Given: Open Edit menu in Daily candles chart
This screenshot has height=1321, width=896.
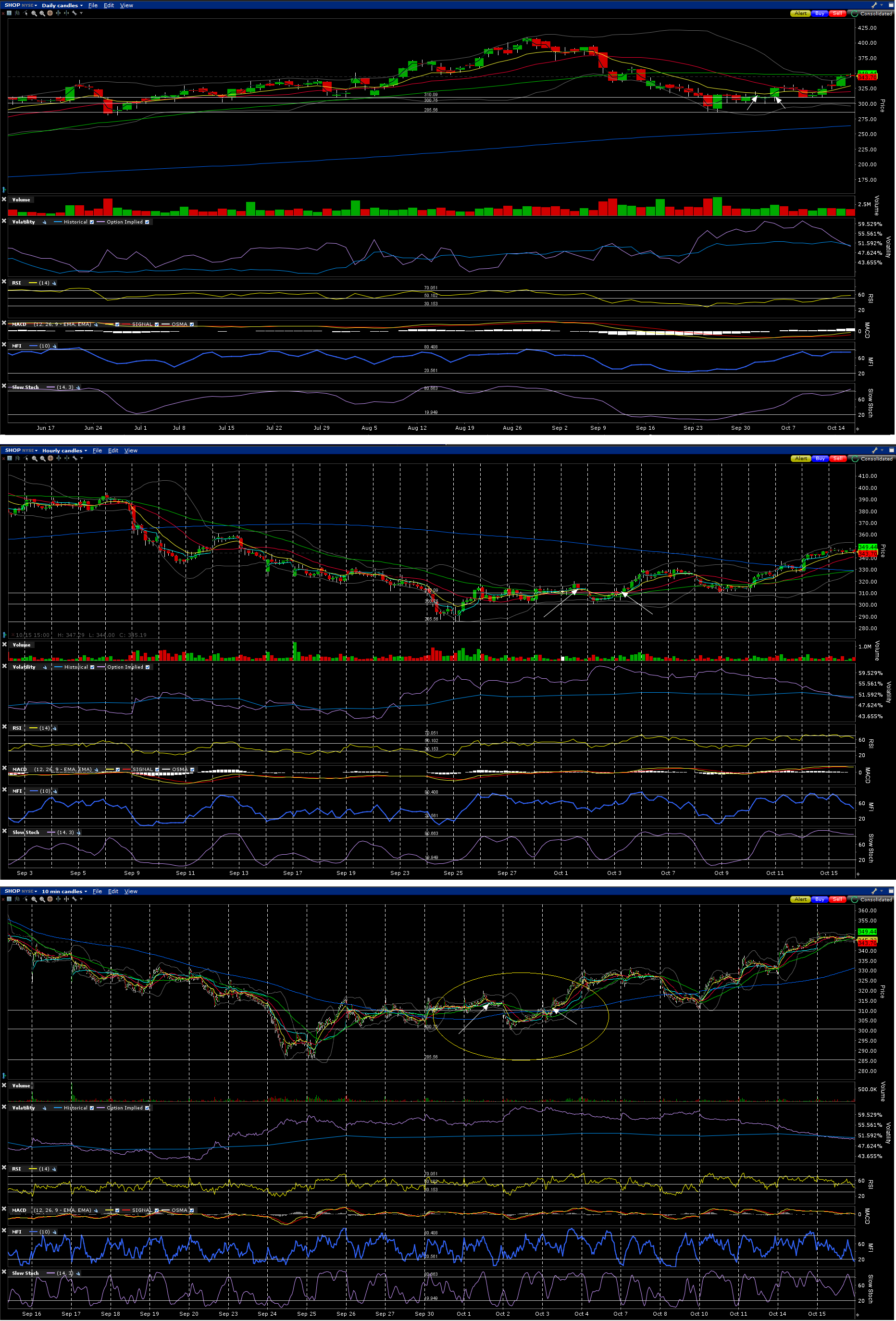Looking at the screenshot, I should (x=109, y=5).
